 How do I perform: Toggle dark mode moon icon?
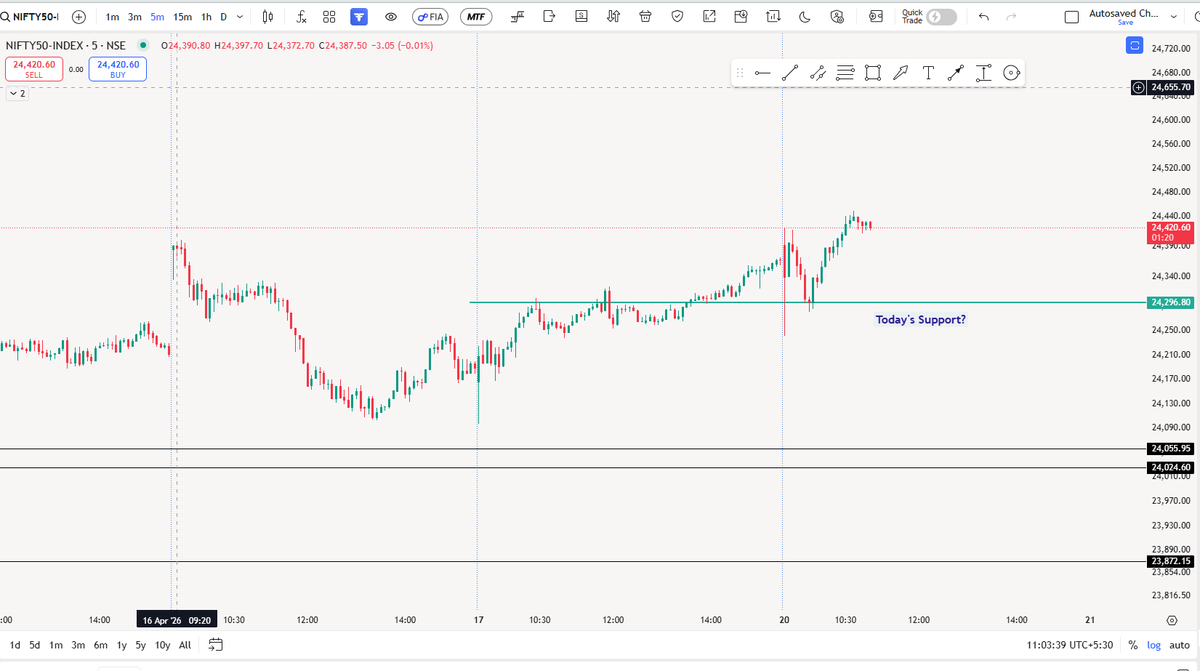pos(805,17)
